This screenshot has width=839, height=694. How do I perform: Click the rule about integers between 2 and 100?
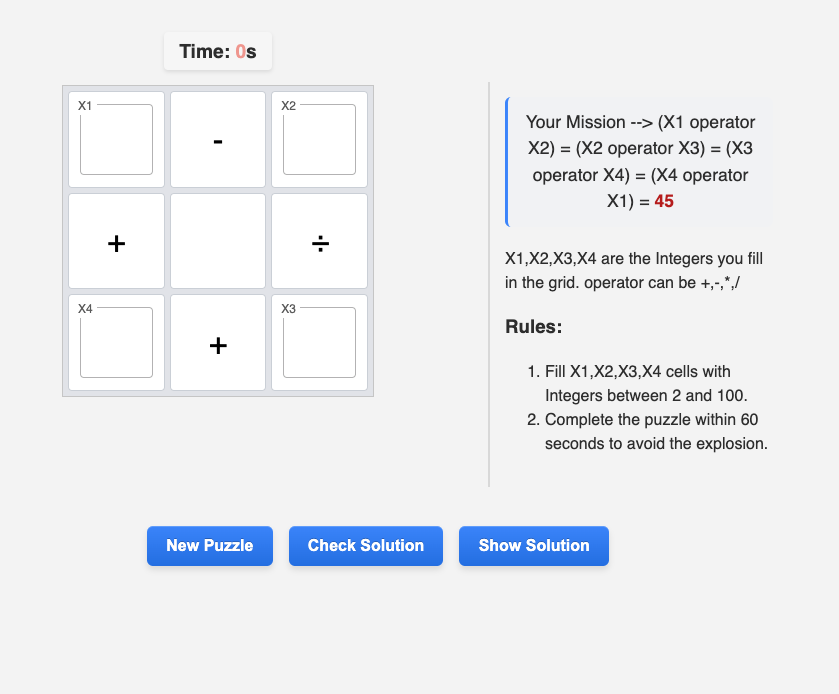click(x=645, y=382)
